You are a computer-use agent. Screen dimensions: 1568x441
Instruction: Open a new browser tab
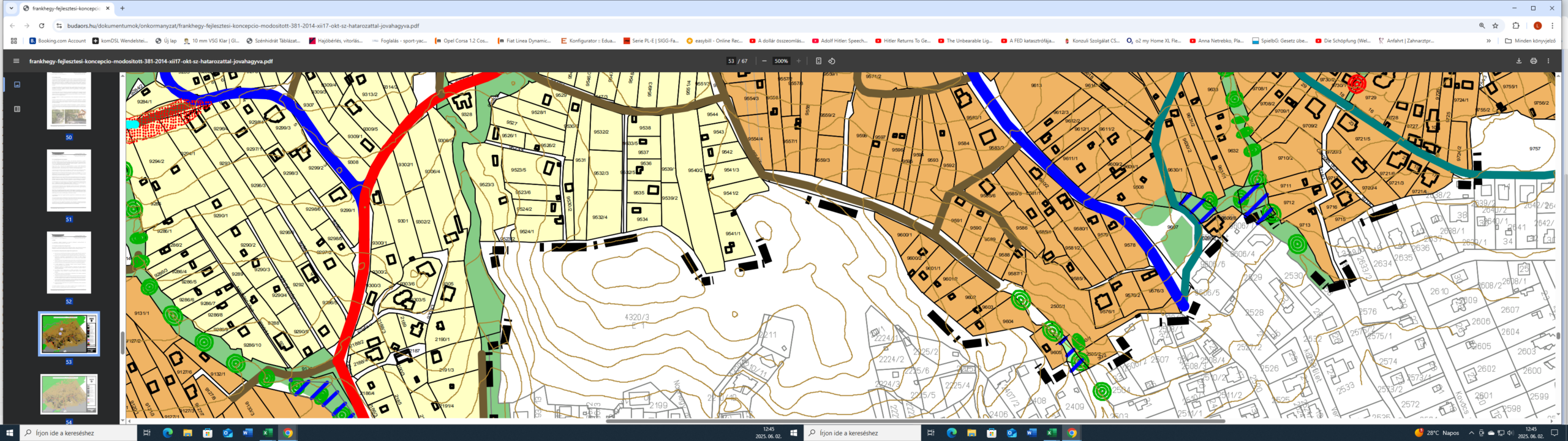click(123, 9)
